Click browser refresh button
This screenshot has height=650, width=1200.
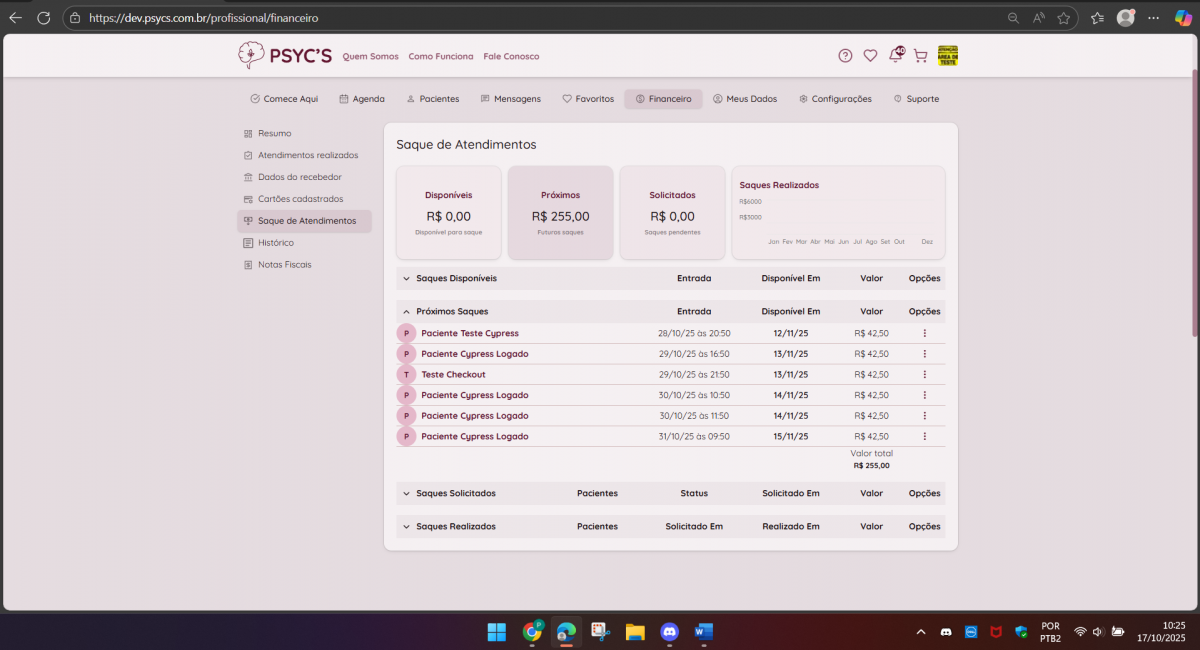[x=43, y=18]
